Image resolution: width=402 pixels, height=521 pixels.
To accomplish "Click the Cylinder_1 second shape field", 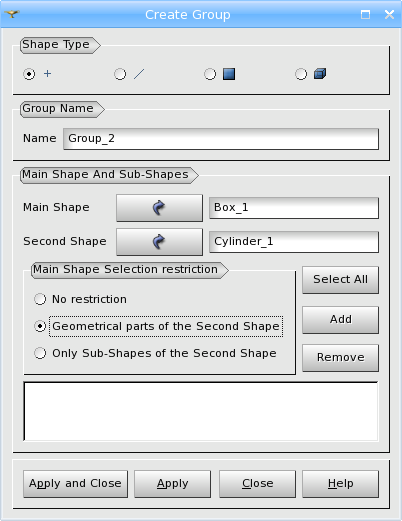I will 294,242.
